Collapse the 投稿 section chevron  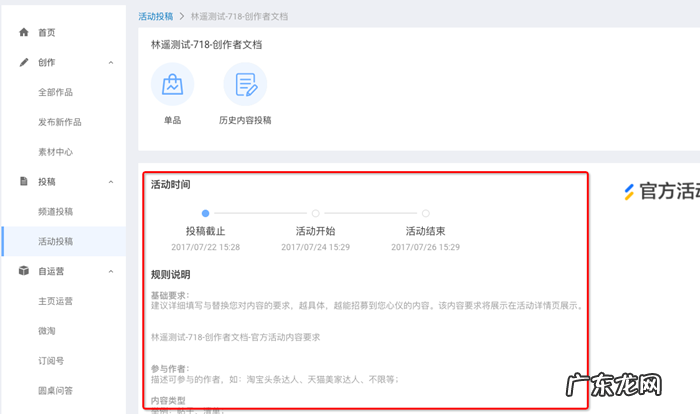(x=111, y=182)
